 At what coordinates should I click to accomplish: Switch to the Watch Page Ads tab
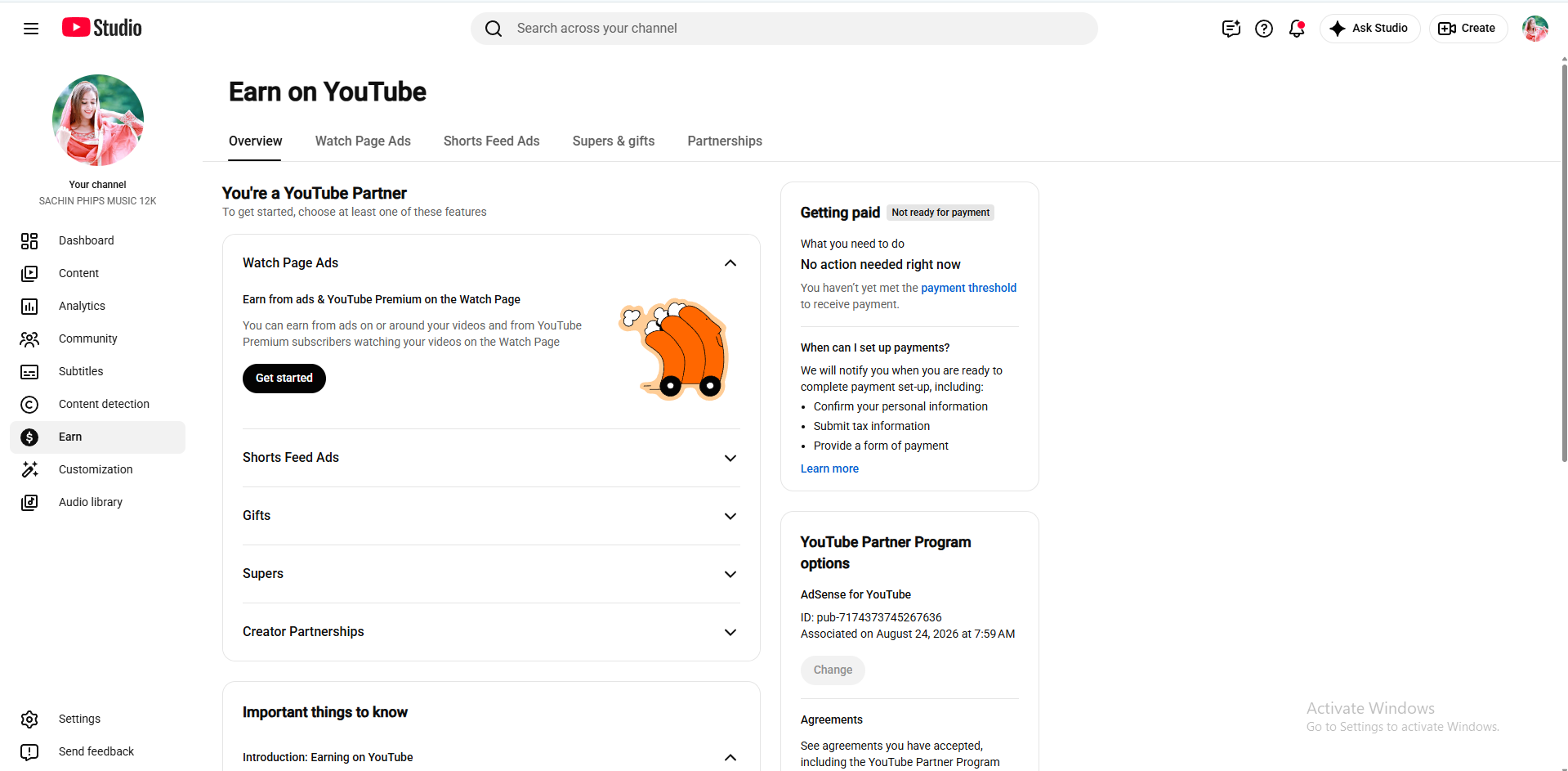pyautogui.click(x=363, y=141)
